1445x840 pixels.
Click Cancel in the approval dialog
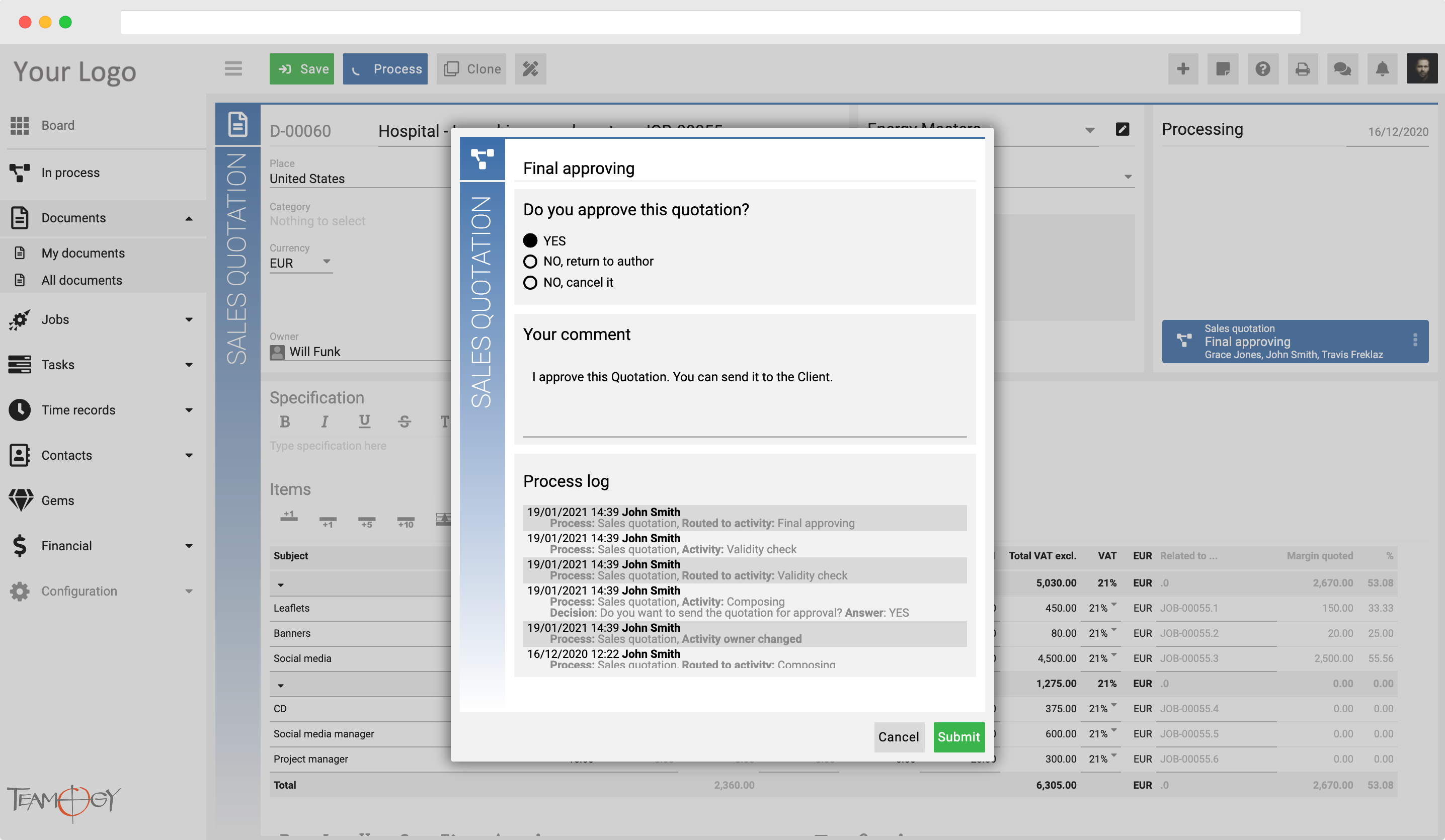(x=899, y=737)
